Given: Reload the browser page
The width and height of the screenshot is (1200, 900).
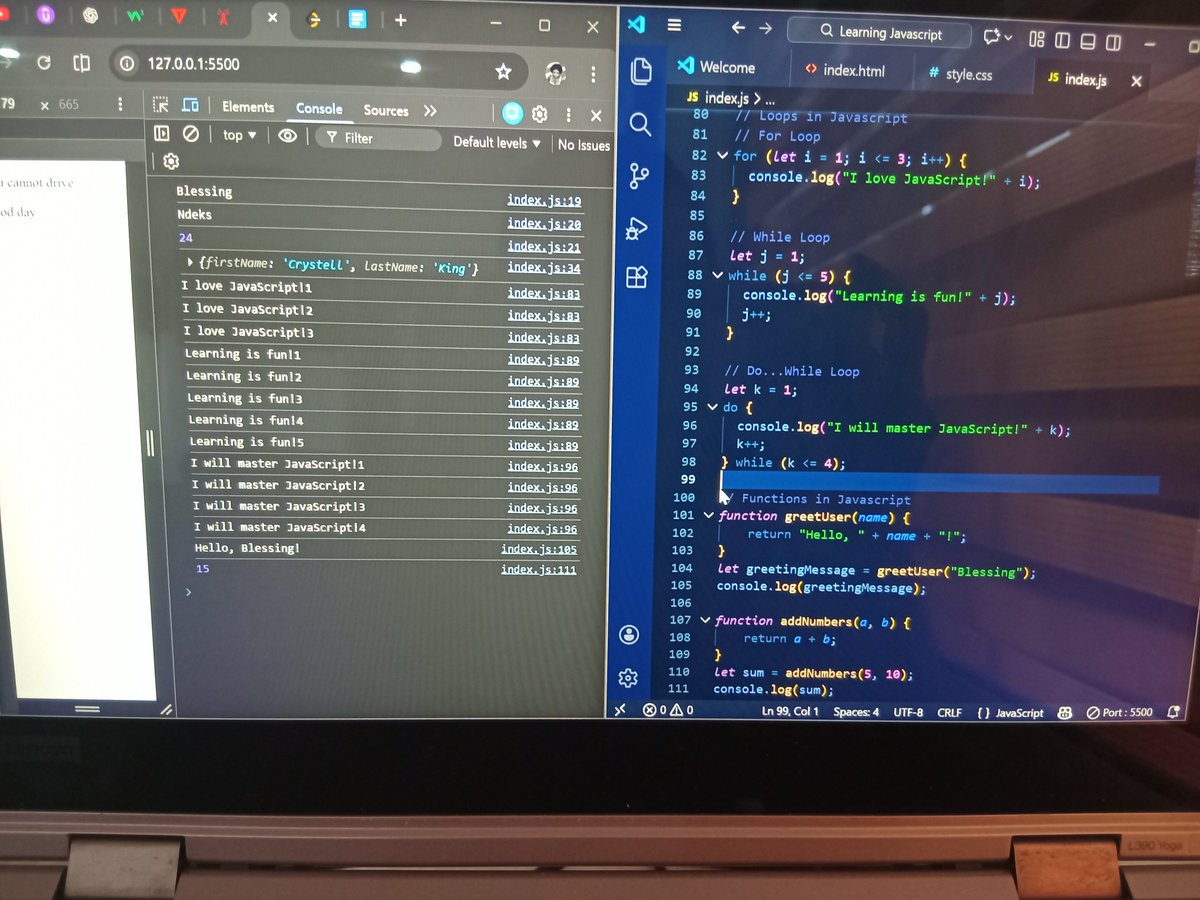Looking at the screenshot, I should pyautogui.click(x=44, y=63).
